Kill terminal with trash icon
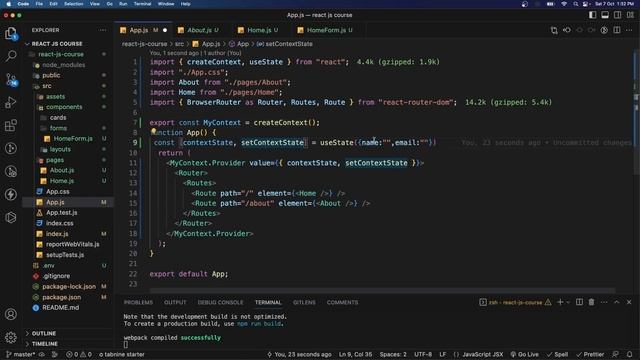 click(x=591, y=302)
